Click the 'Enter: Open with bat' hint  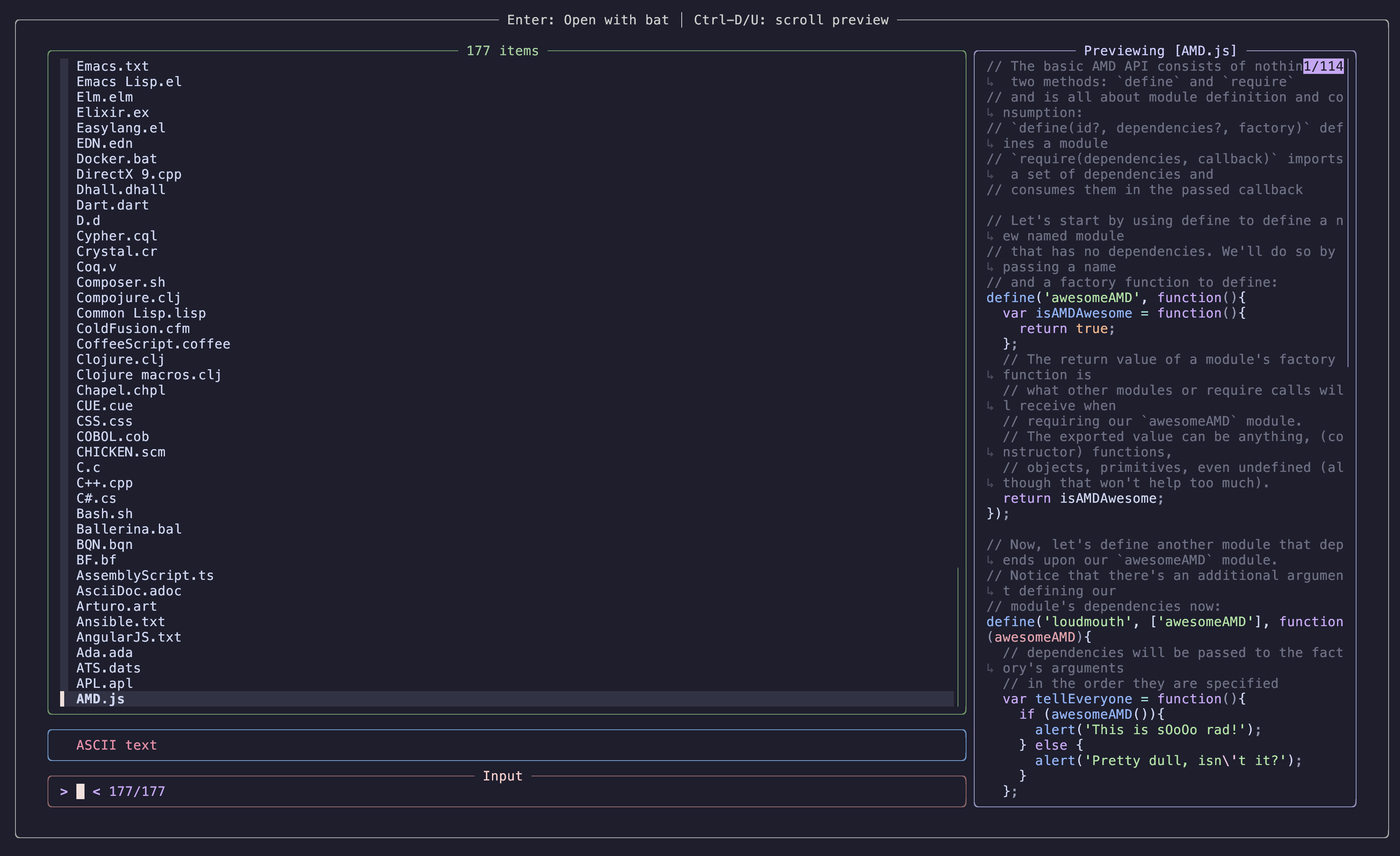(587, 20)
